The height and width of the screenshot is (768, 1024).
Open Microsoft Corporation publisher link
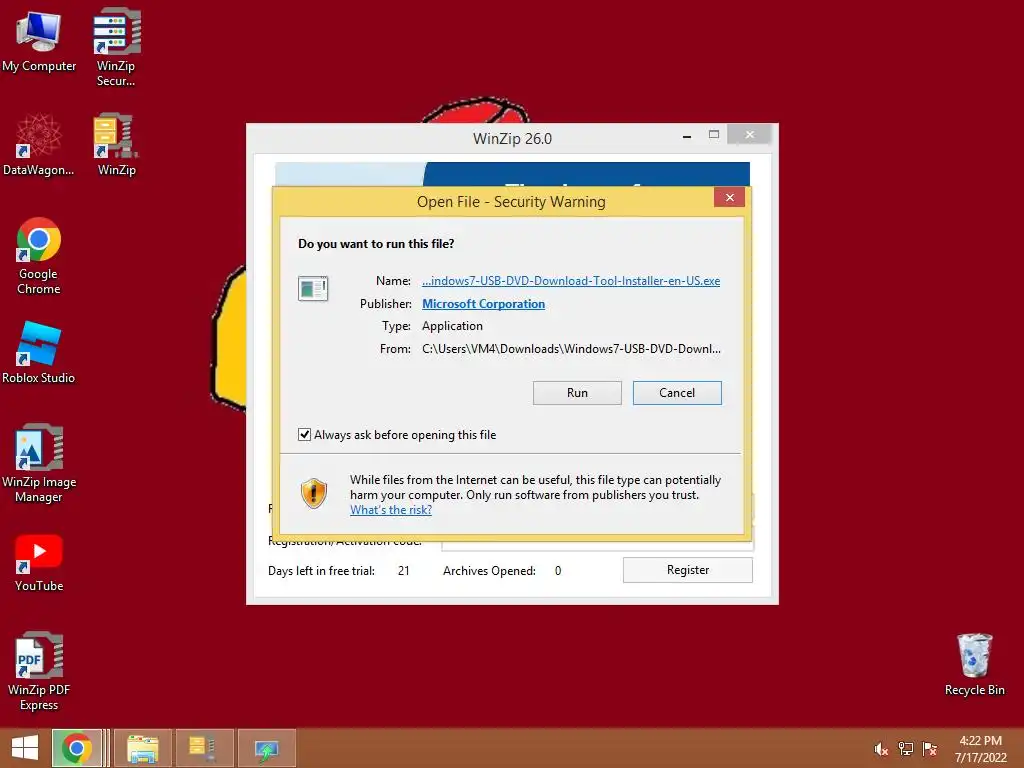(483, 304)
